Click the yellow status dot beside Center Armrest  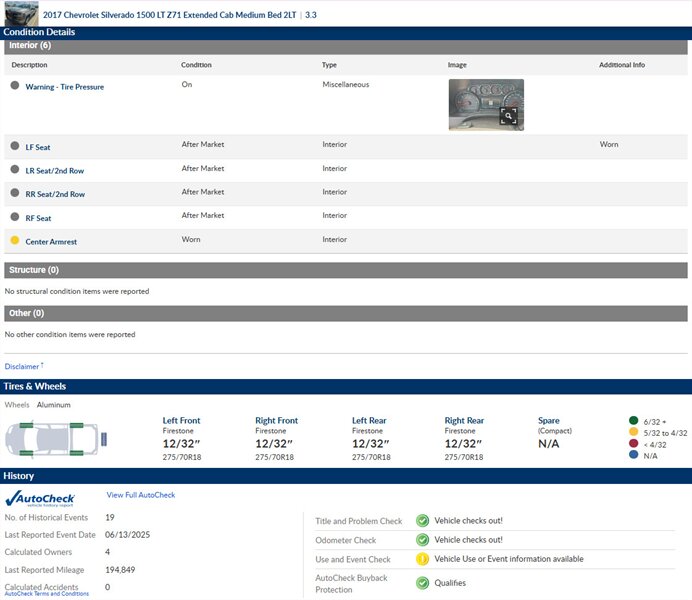[x=15, y=240]
